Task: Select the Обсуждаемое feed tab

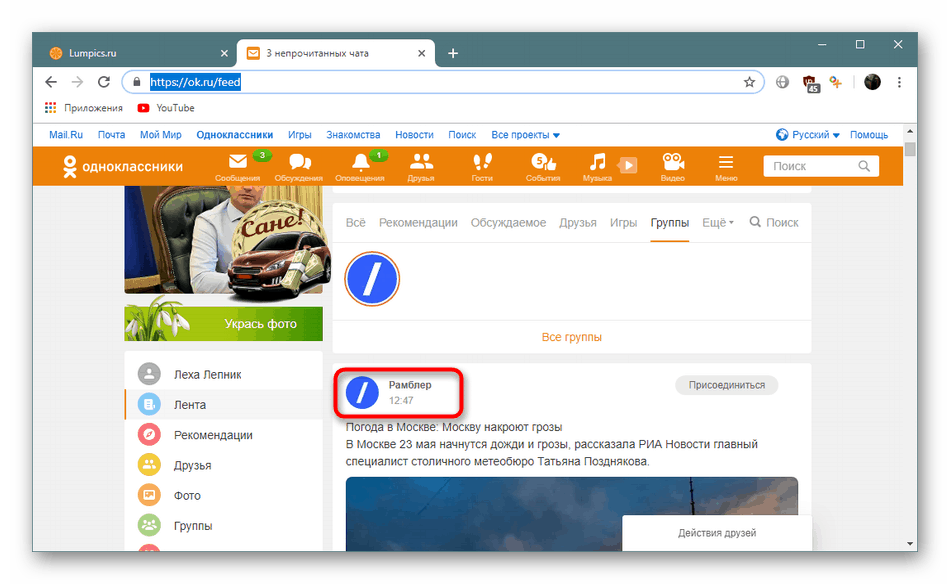Action: tap(508, 222)
